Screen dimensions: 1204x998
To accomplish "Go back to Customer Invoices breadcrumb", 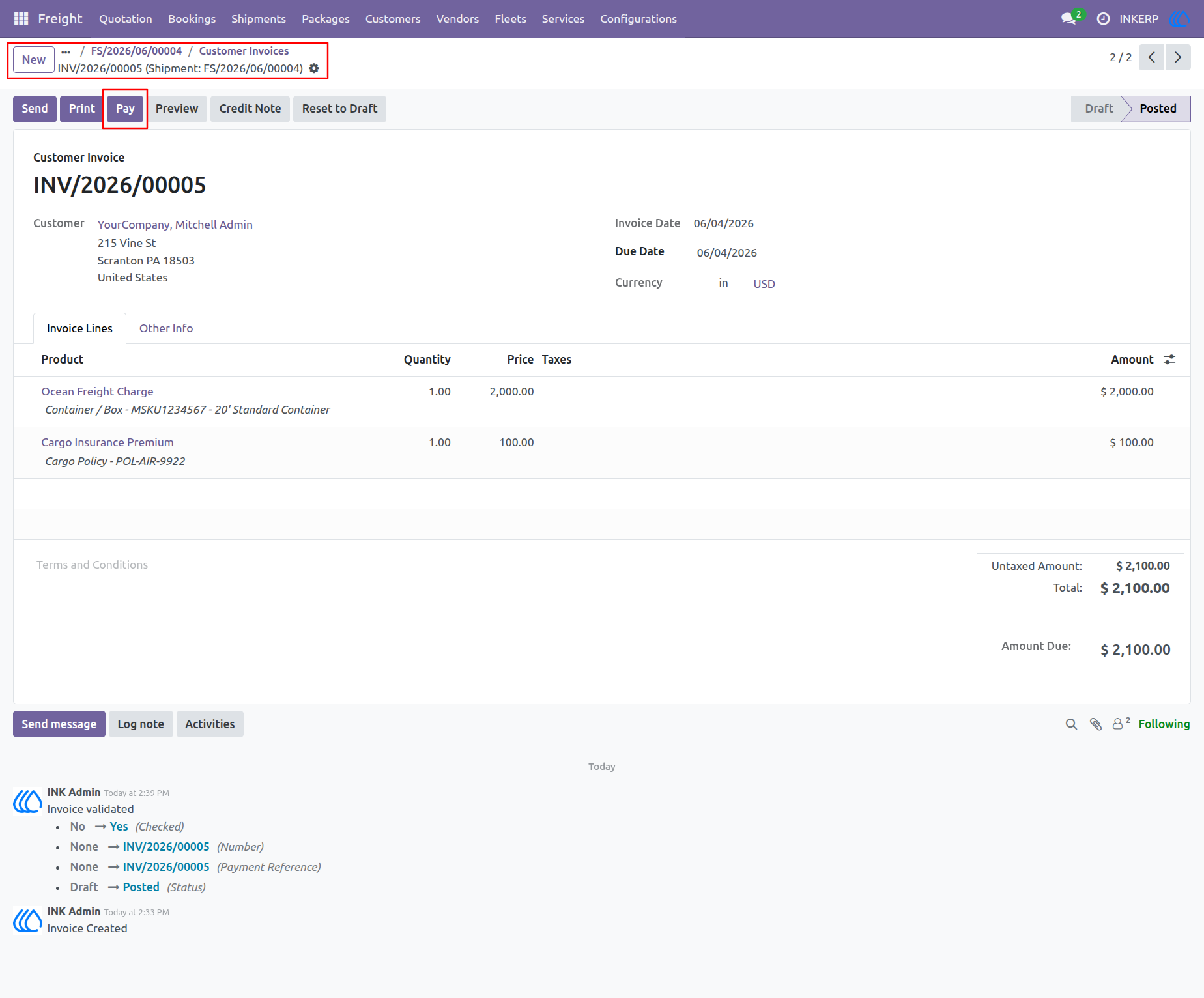I will [244, 51].
